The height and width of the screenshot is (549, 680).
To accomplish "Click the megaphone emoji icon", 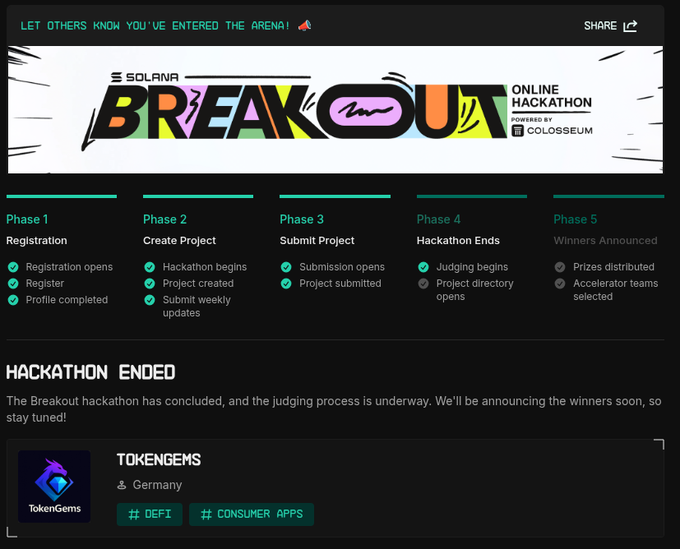I will point(304,26).
